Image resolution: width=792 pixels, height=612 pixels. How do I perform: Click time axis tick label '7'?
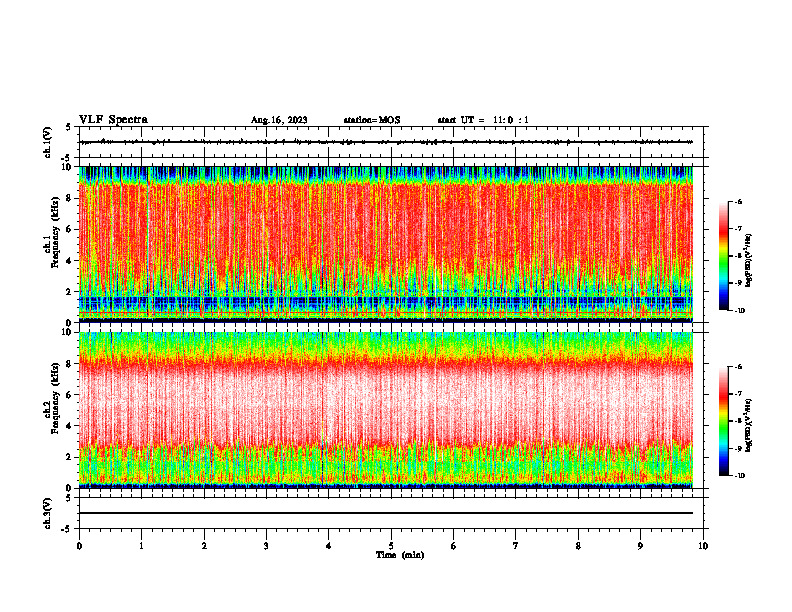coord(516,546)
